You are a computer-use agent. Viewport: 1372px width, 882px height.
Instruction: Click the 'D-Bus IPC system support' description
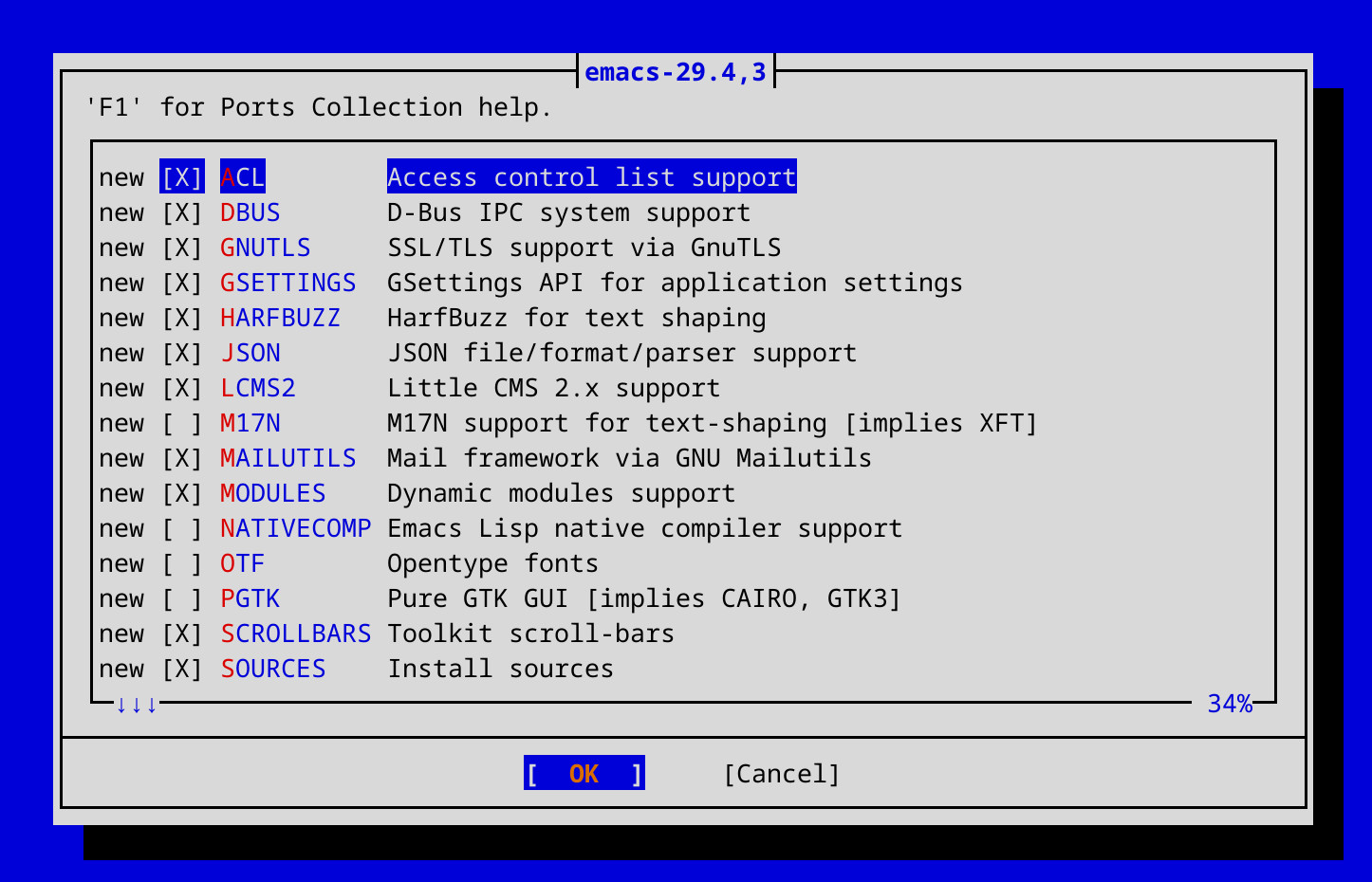569,212
